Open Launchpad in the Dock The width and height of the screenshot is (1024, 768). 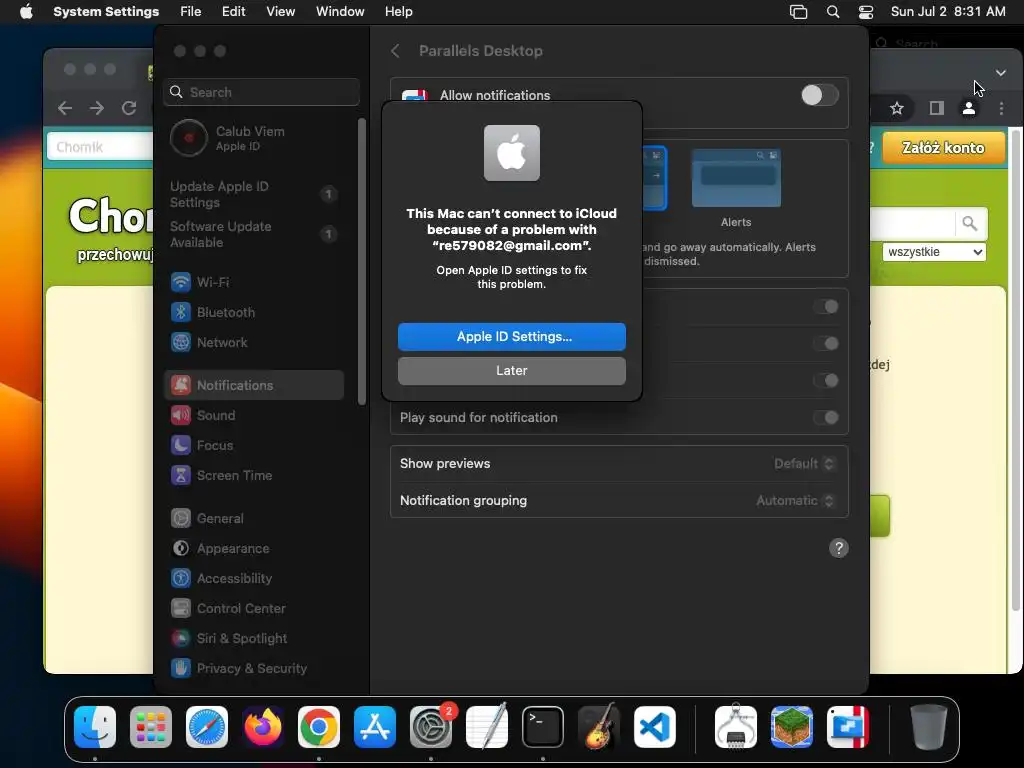151,727
